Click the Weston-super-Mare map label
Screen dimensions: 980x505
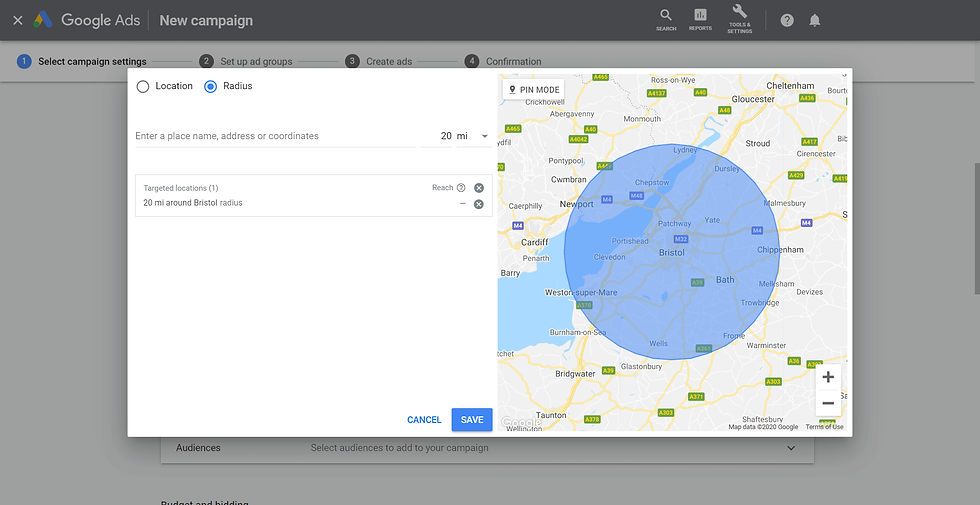pos(581,292)
